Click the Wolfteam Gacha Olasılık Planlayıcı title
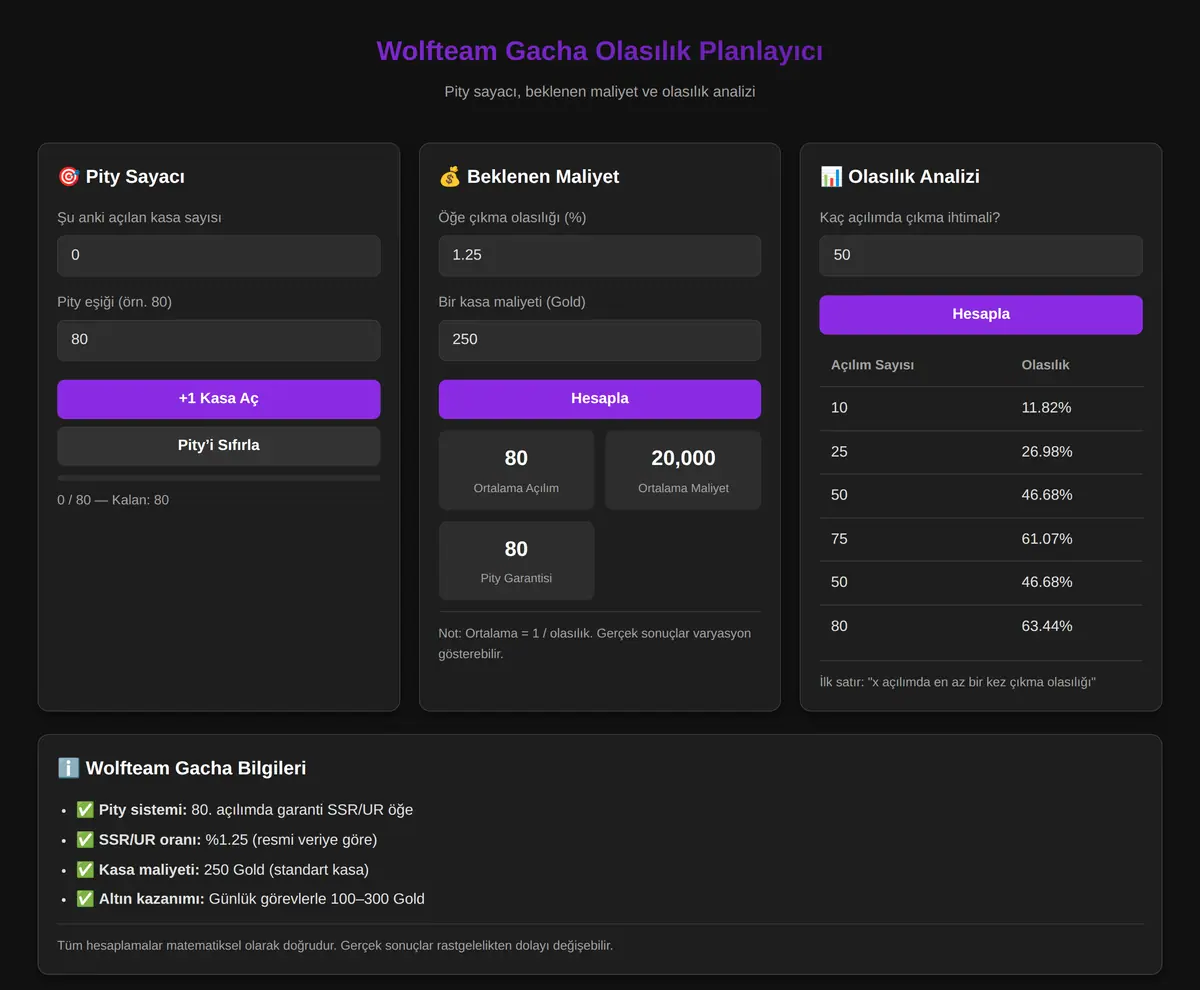 click(x=600, y=51)
